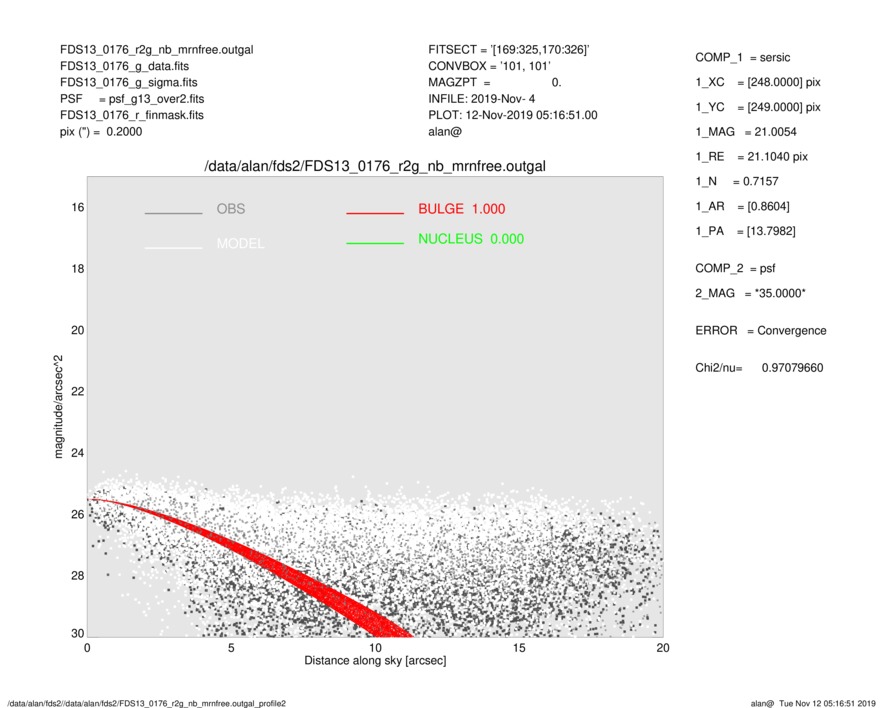Click the x-axis label Distance along sky
885x708 pixels.
click(375, 661)
